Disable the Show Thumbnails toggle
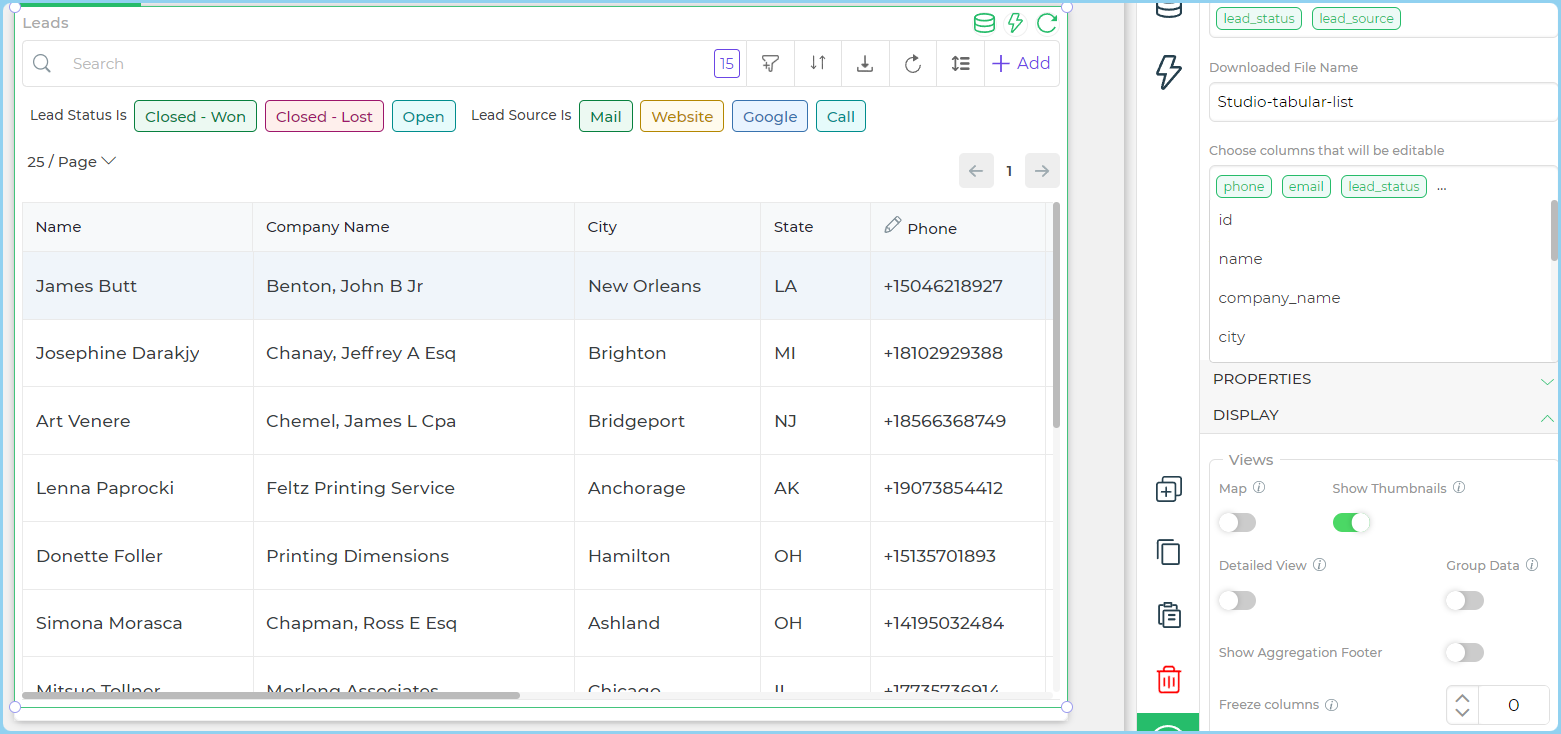1561x734 pixels. (x=1351, y=523)
